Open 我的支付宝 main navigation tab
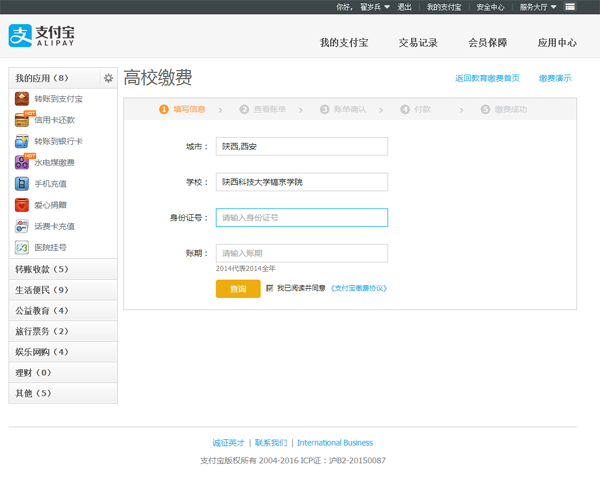The image size is (600, 484). click(x=344, y=42)
